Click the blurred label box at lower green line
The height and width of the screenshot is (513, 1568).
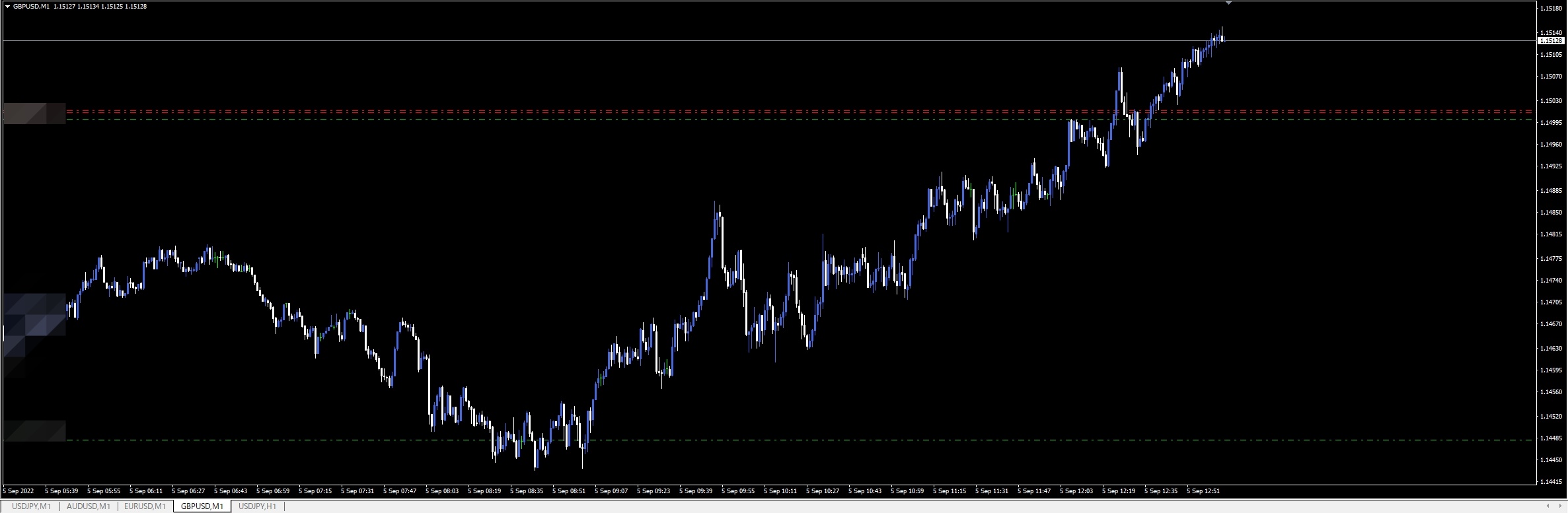pos(34,430)
